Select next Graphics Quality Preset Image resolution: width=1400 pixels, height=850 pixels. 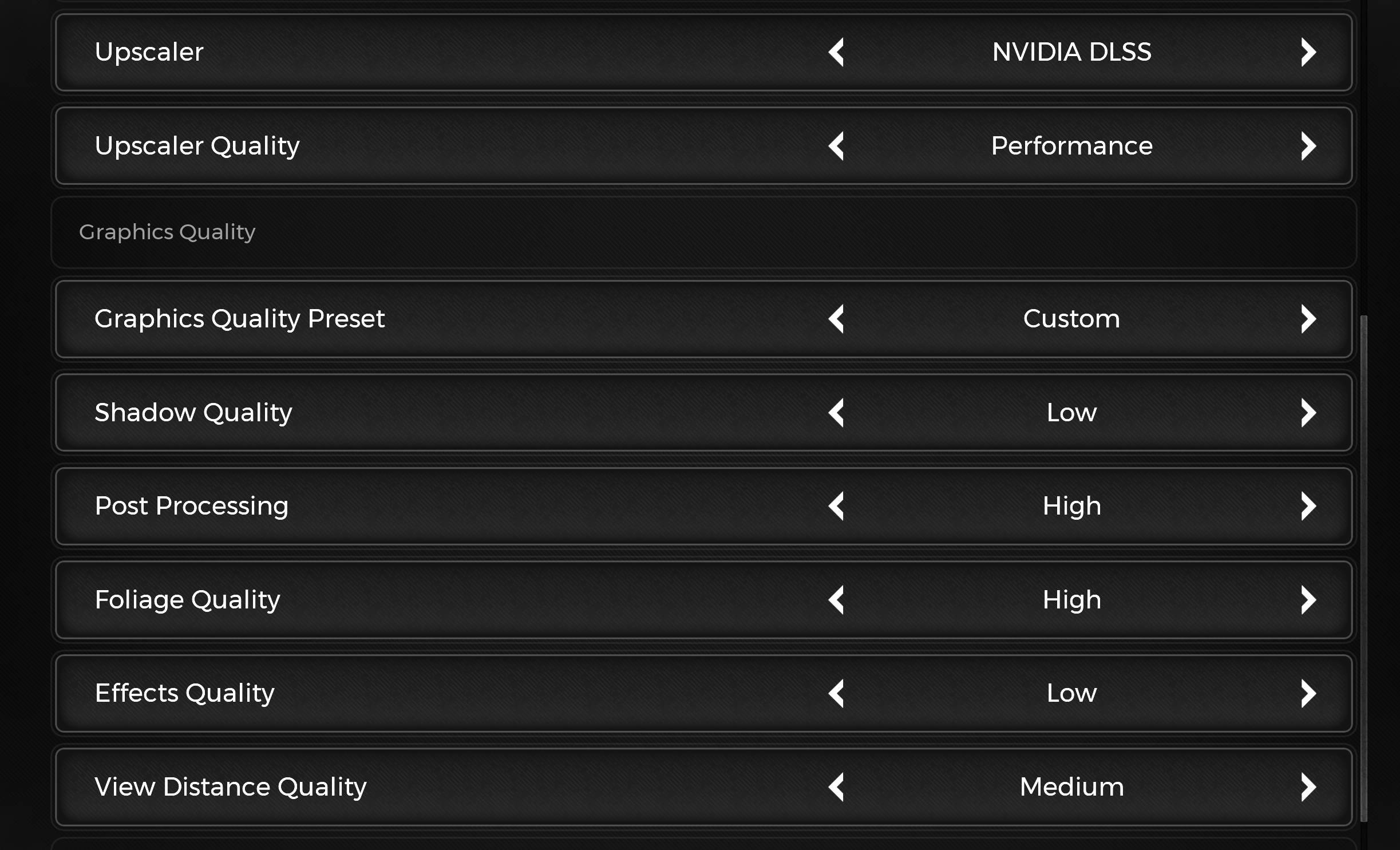pos(1308,319)
